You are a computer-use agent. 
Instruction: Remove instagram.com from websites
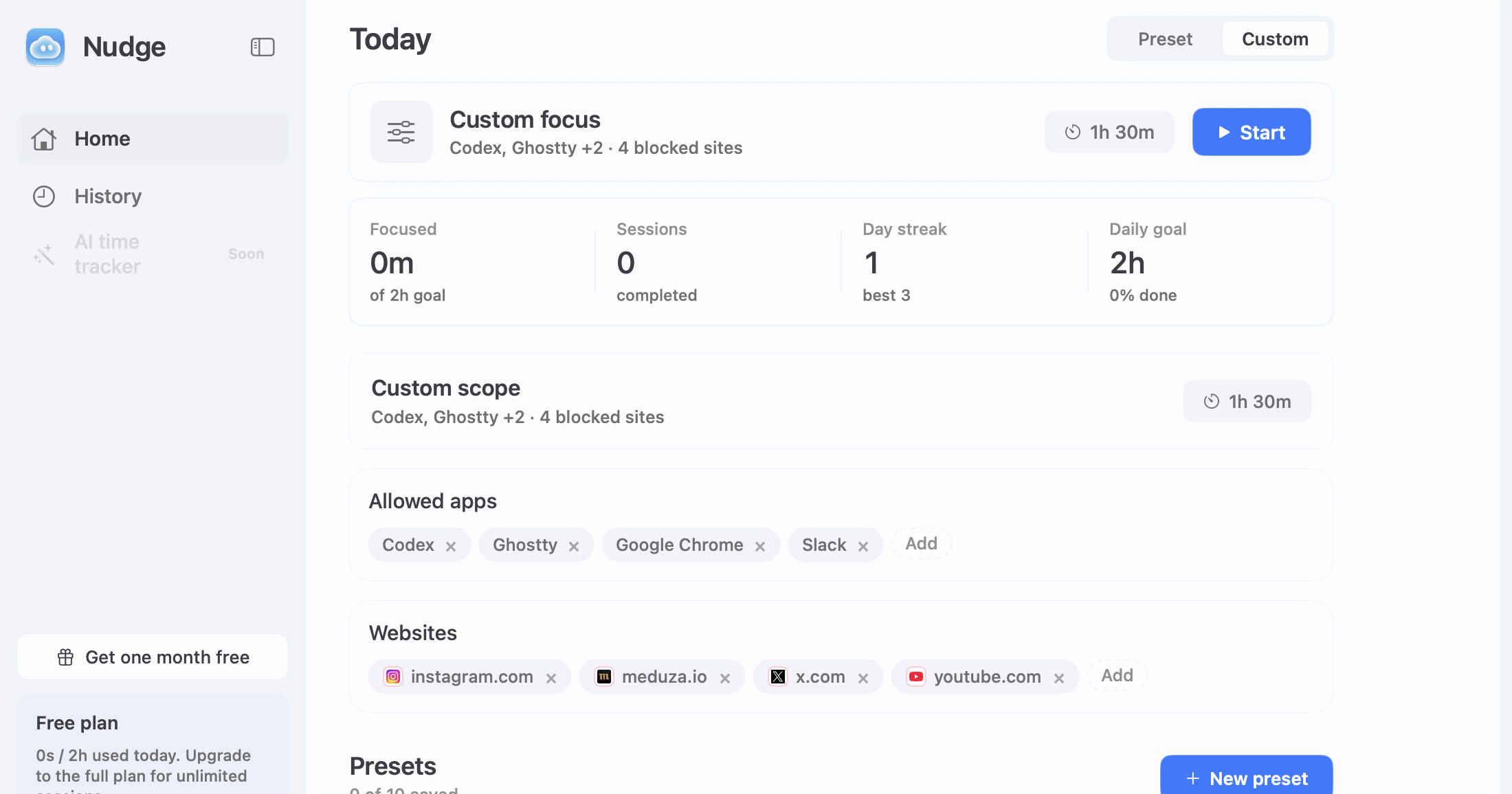[551, 678]
